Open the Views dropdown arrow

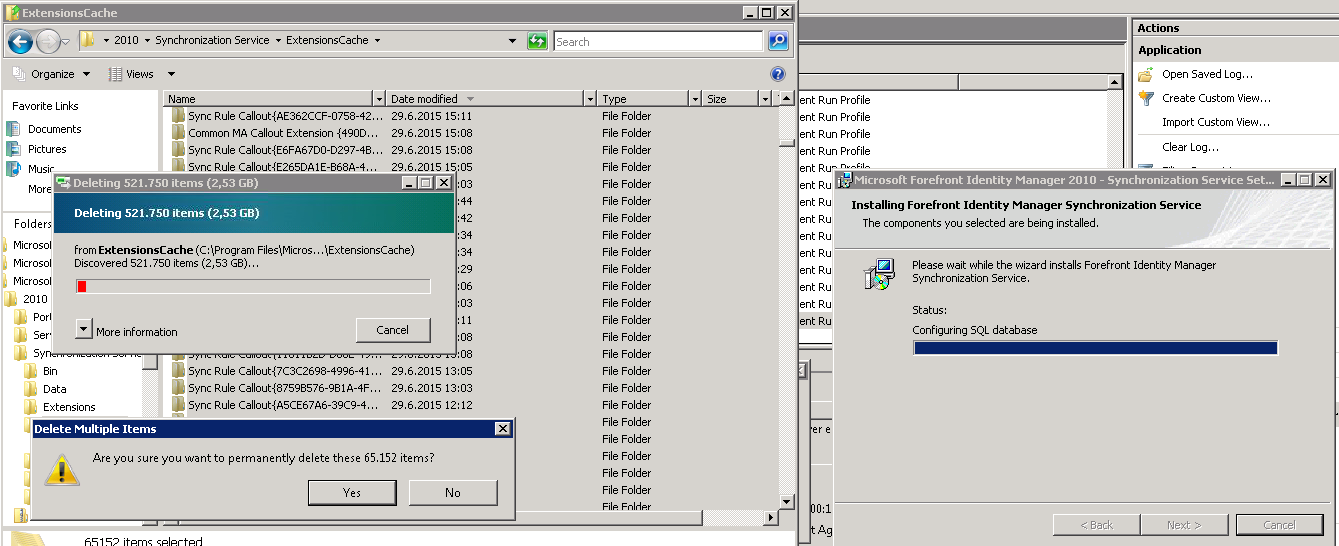click(171, 74)
